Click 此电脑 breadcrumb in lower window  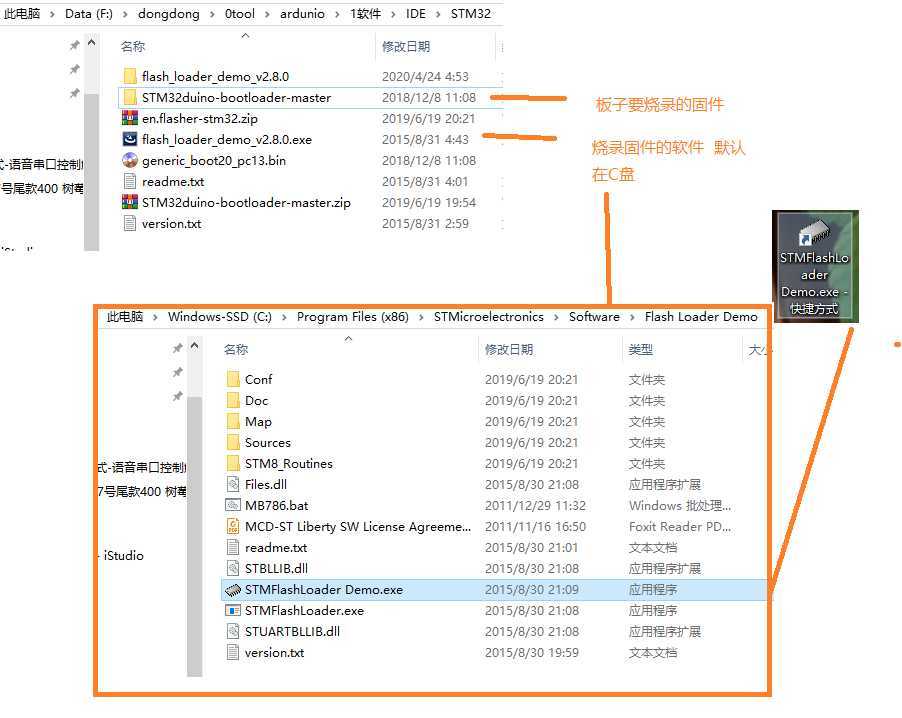(125, 317)
